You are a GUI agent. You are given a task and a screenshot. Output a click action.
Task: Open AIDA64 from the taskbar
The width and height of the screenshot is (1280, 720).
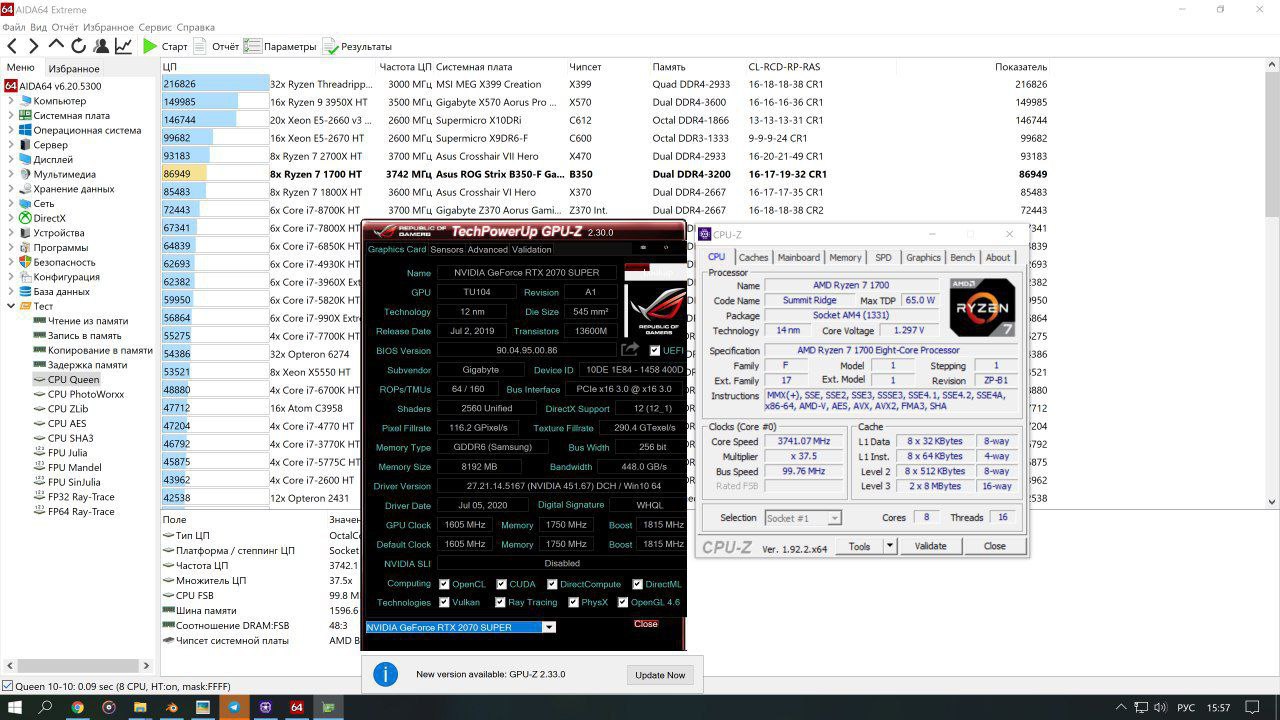(296, 707)
